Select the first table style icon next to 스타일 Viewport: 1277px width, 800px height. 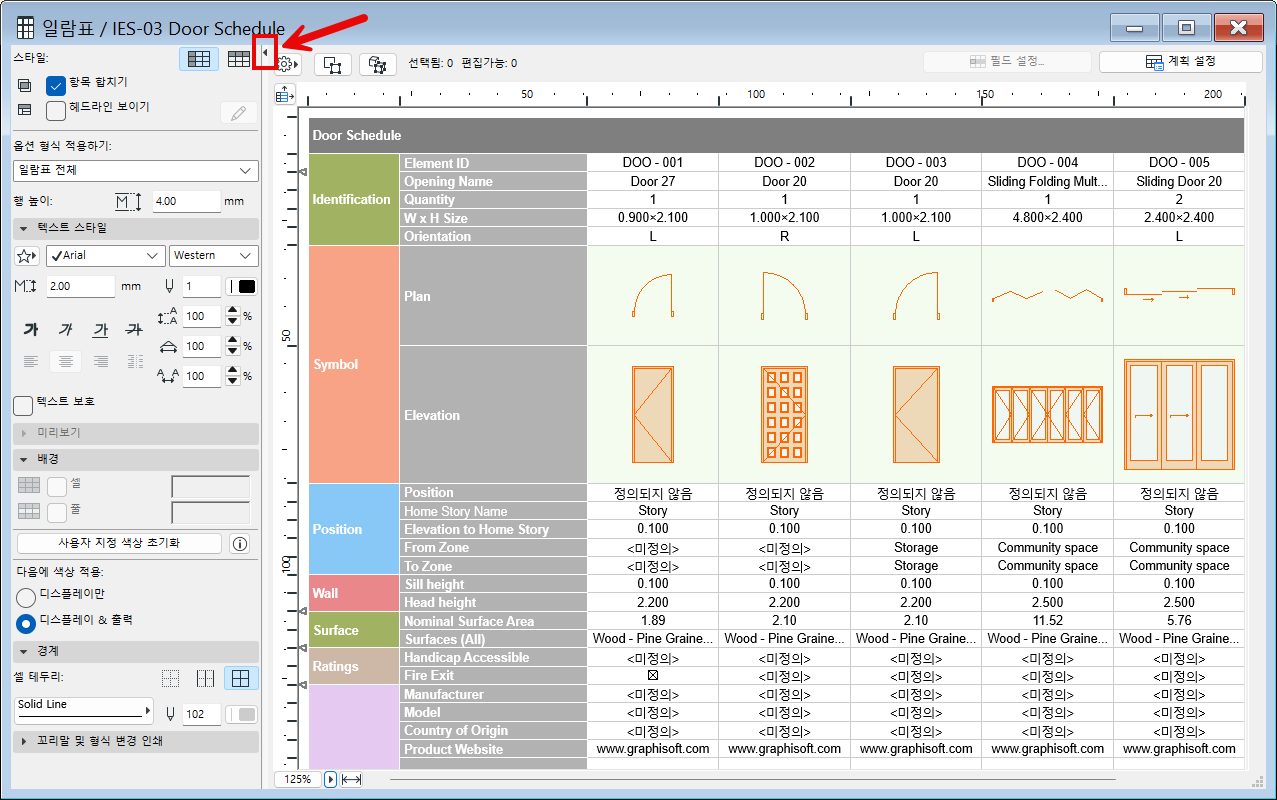pos(199,59)
